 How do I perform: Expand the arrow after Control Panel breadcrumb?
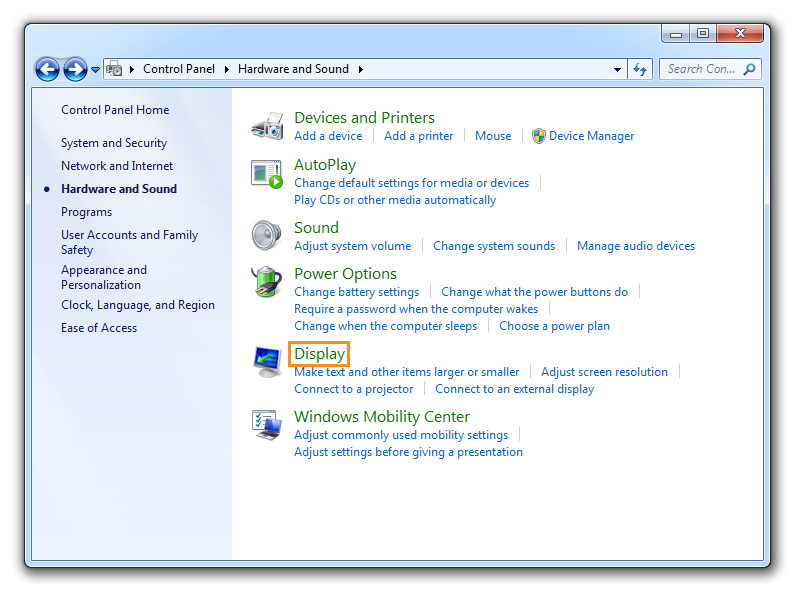(x=227, y=69)
